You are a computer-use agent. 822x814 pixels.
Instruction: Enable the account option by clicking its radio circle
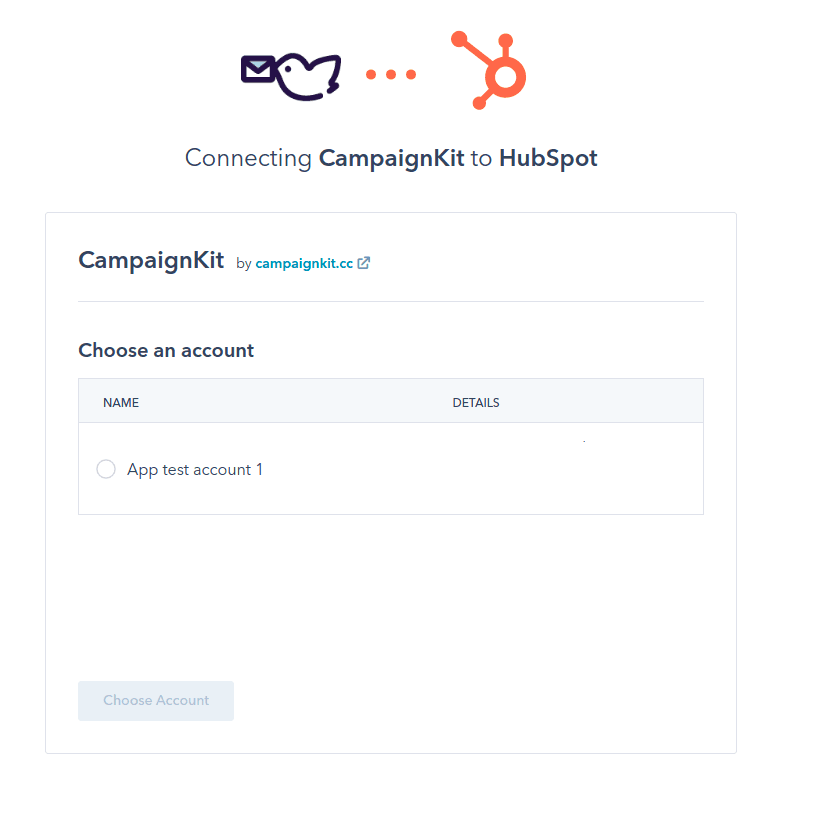click(106, 468)
